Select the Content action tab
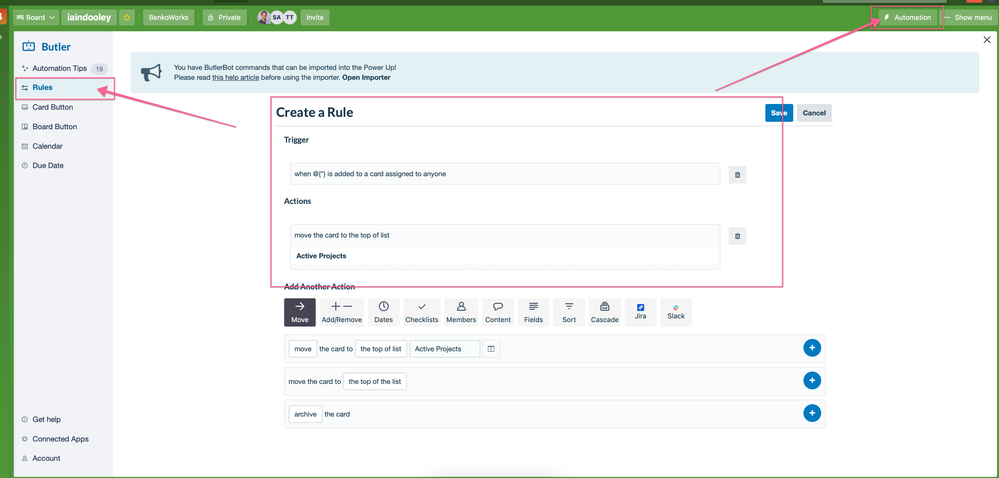This screenshot has height=478, width=999. 498,312
